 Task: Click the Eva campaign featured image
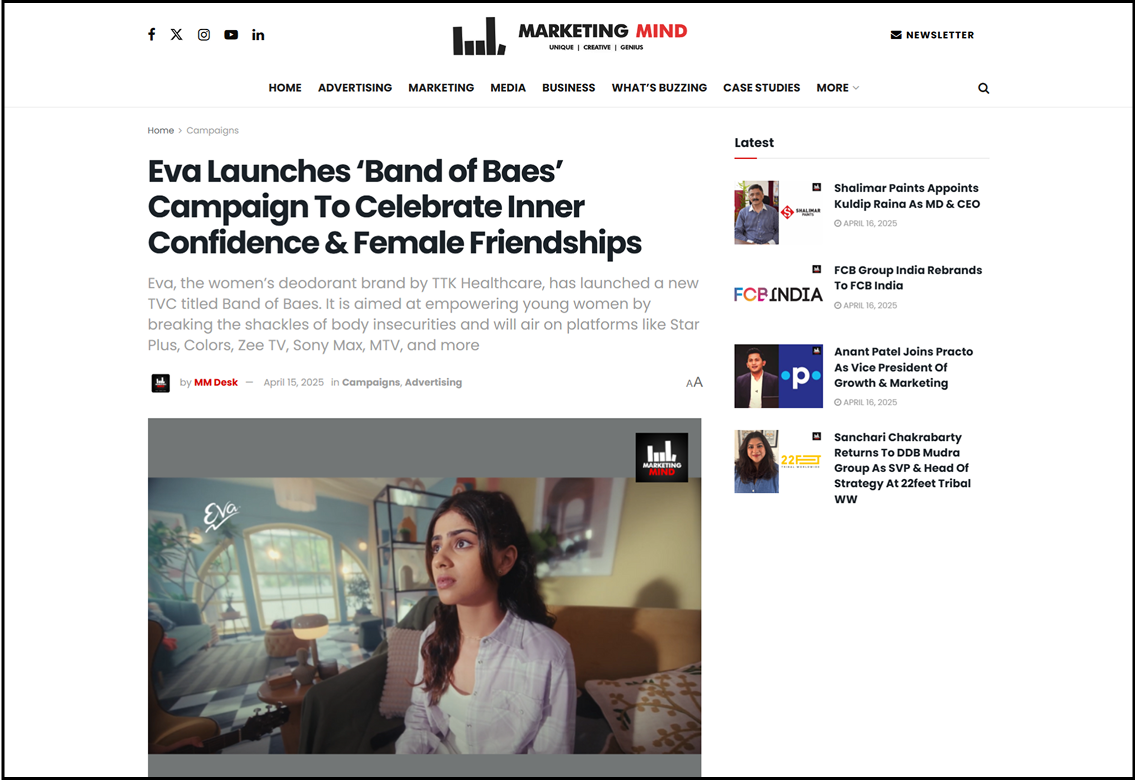tap(424, 597)
